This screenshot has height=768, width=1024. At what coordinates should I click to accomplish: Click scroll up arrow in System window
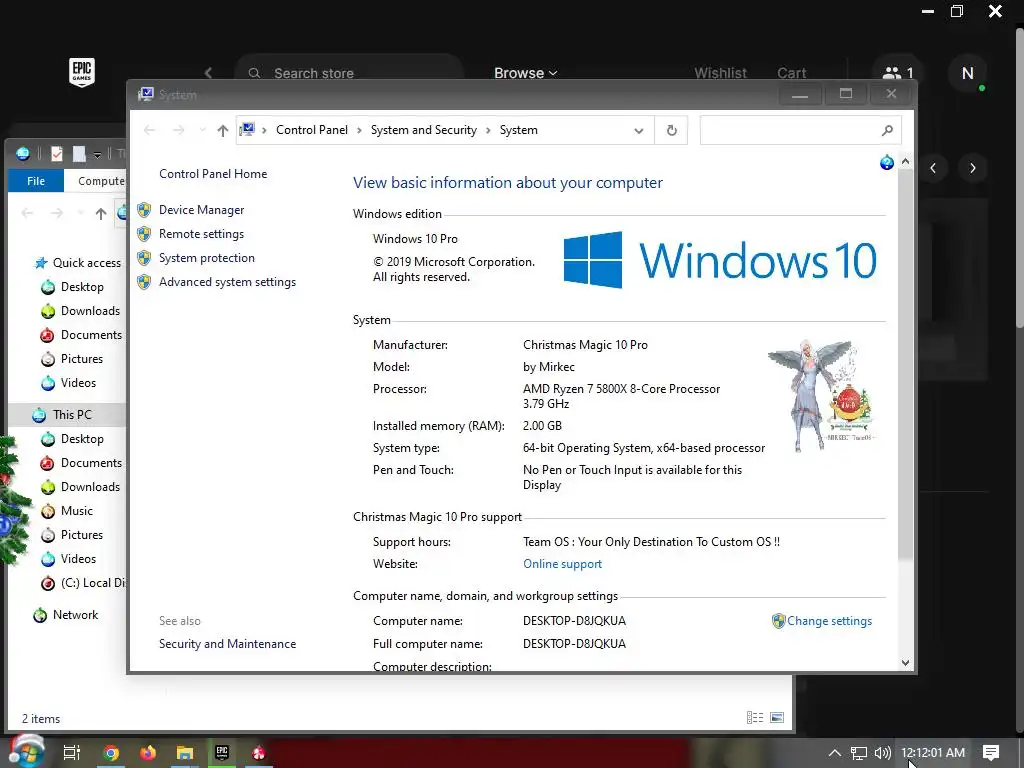pos(905,161)
